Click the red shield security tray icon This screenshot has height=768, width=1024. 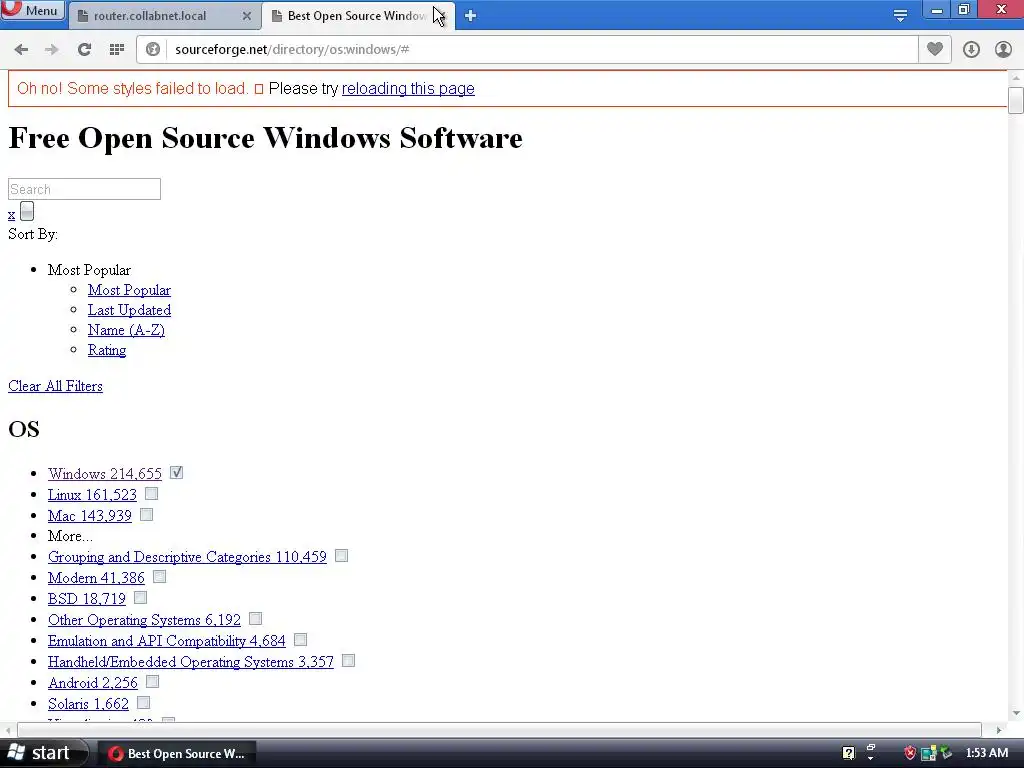910,754
